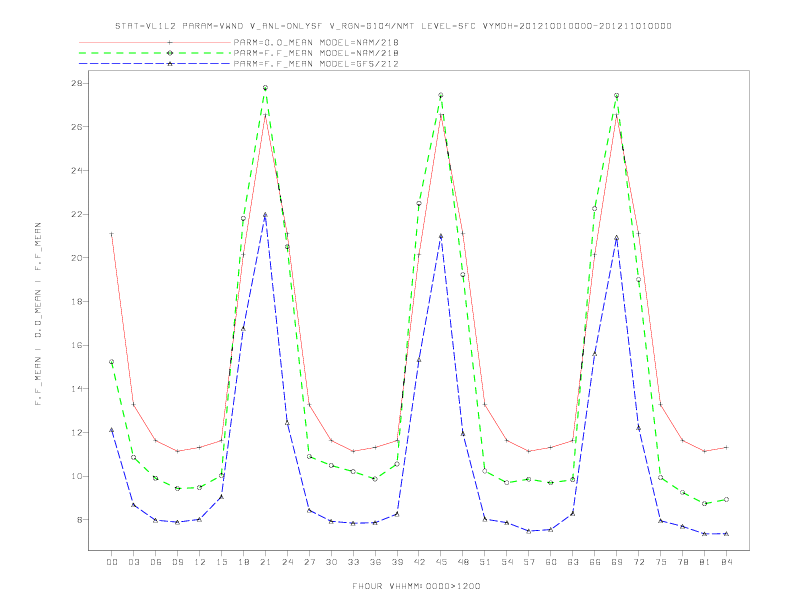Click y-axis tick label 10
The width and height of the screenshot is (792, 612).
pos(77,476)
